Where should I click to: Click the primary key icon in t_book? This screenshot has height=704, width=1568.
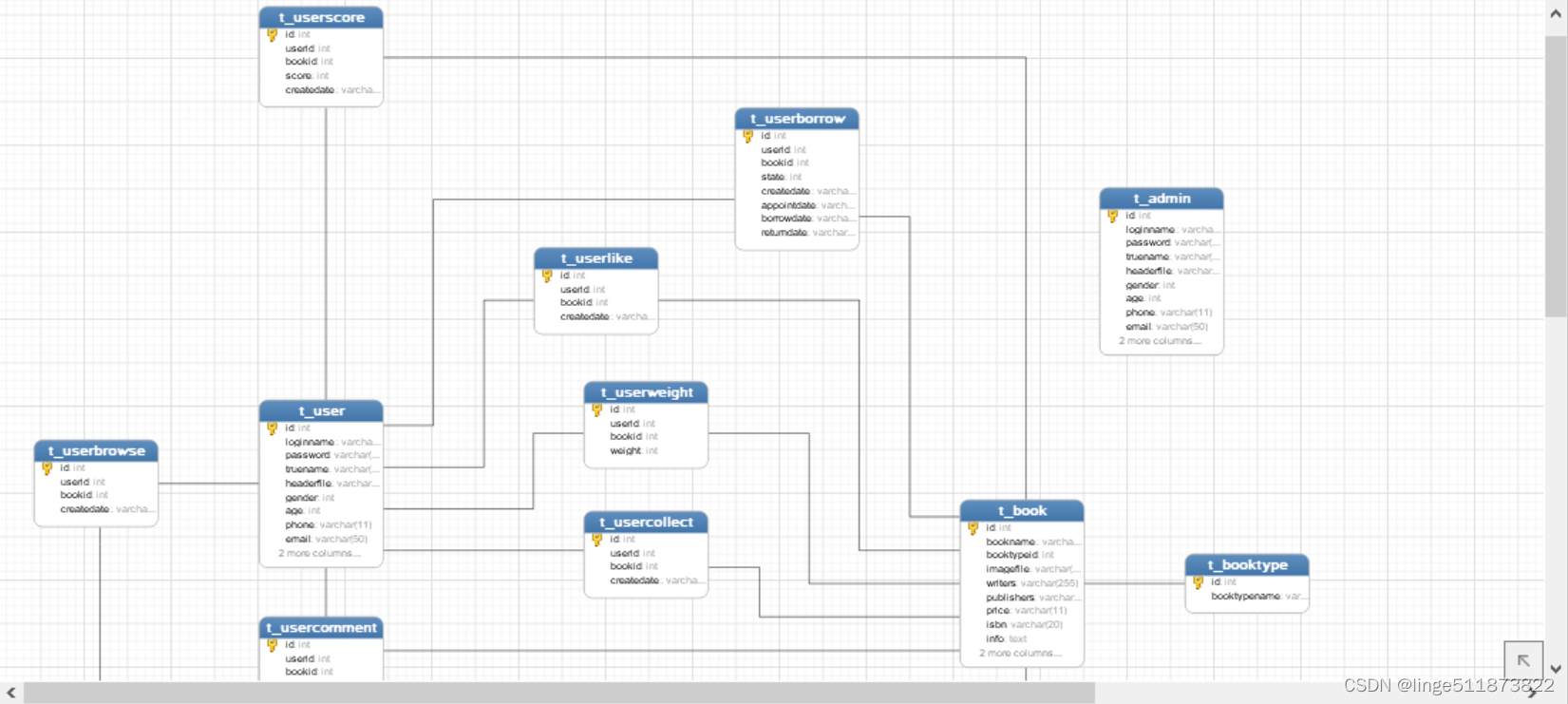coord(973,528)
